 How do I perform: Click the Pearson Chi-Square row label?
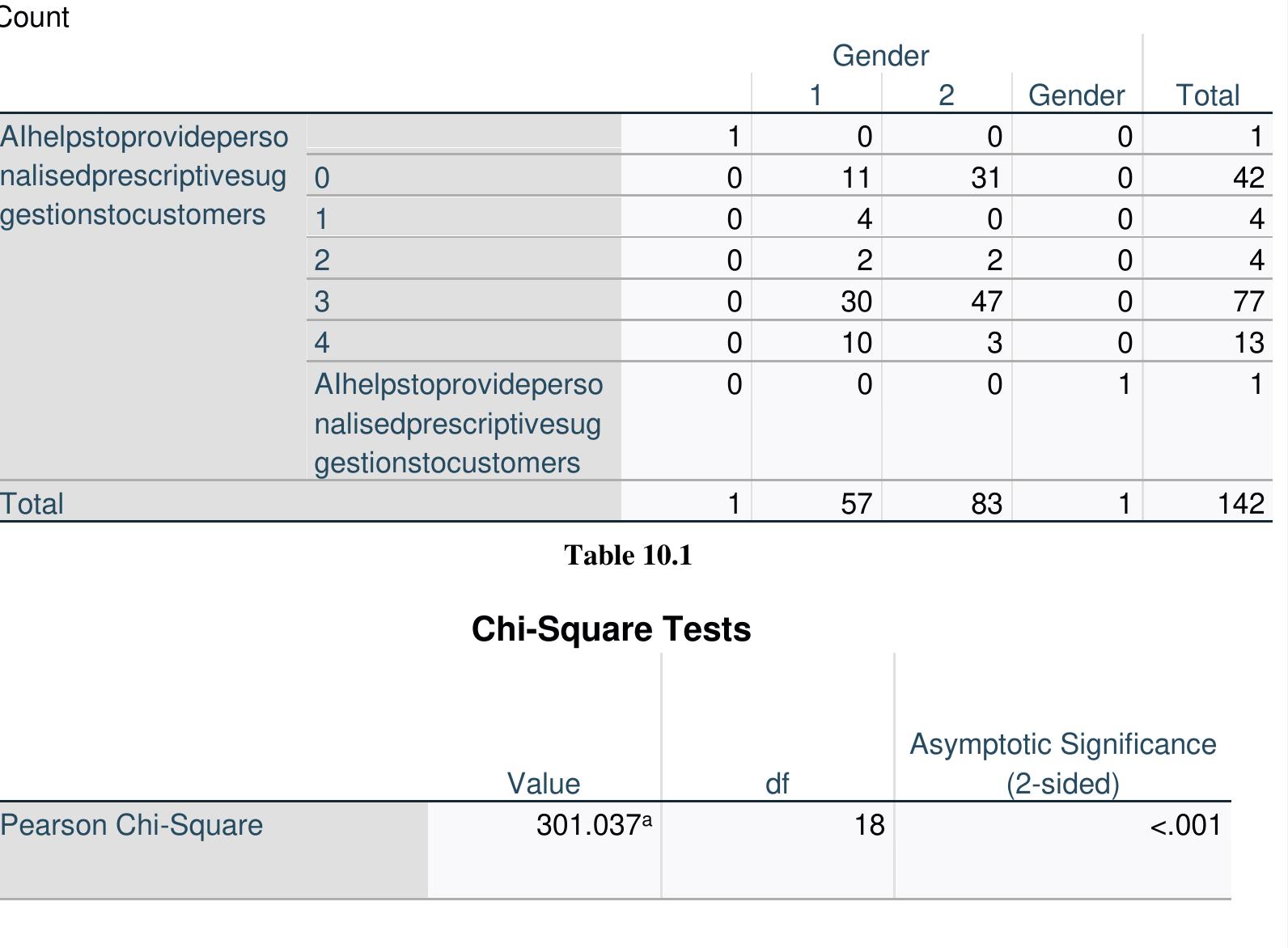(132, 825)
